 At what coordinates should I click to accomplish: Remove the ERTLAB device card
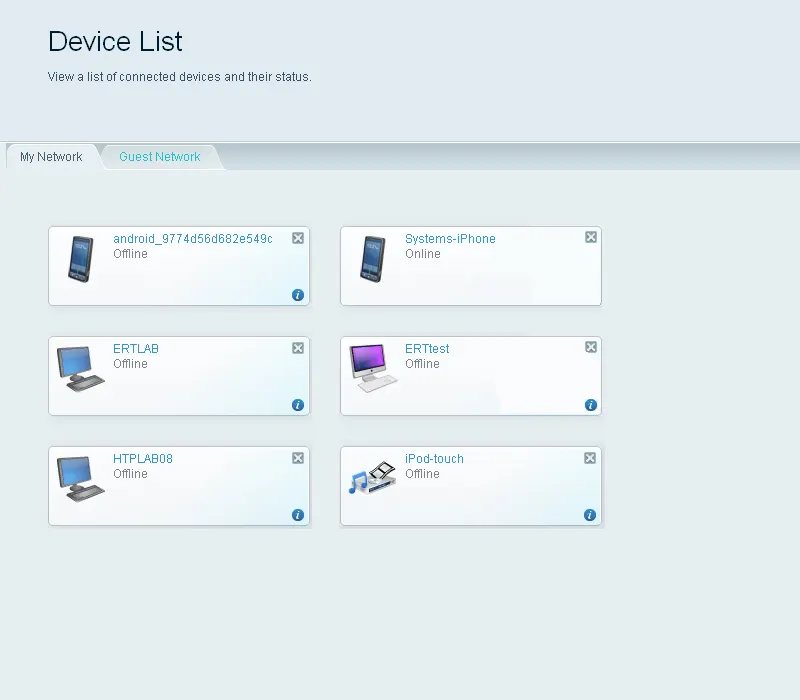coord(297,347)
